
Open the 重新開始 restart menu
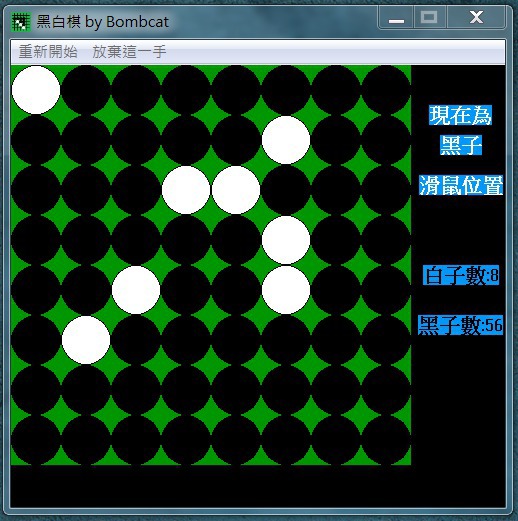[48, 52]
